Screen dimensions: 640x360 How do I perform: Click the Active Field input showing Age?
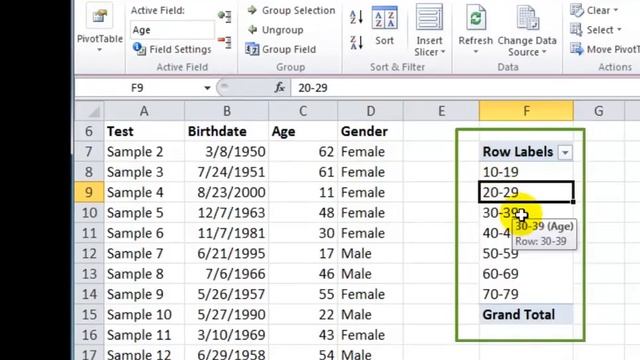pyautogui.click(x=172, y=30)
